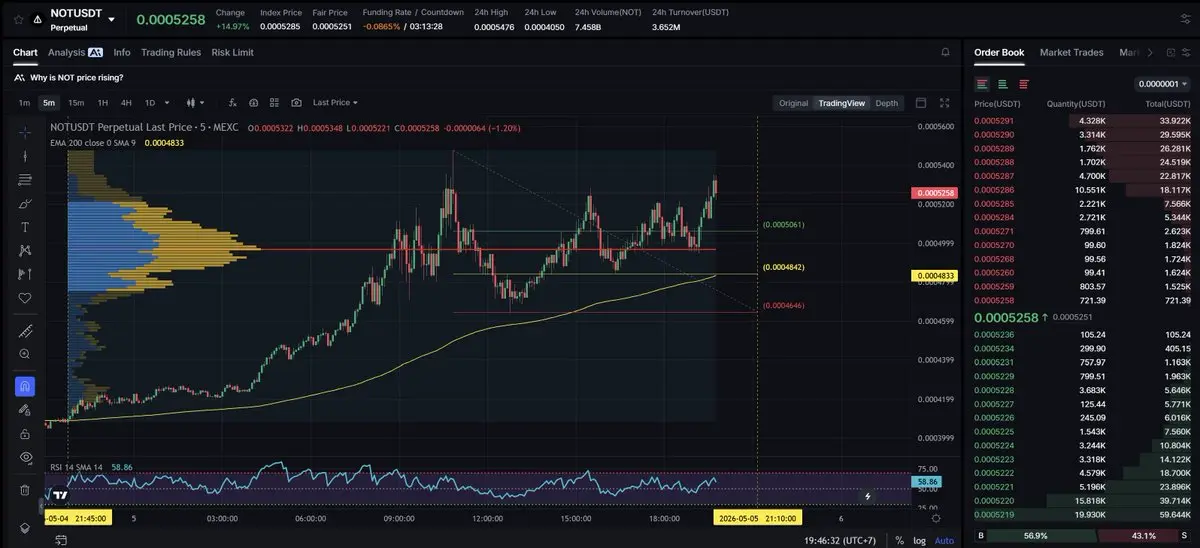Add NOTUSDT to favorites with the star
The height and width of the screenshot is (548, 1200).
[17, 19]
